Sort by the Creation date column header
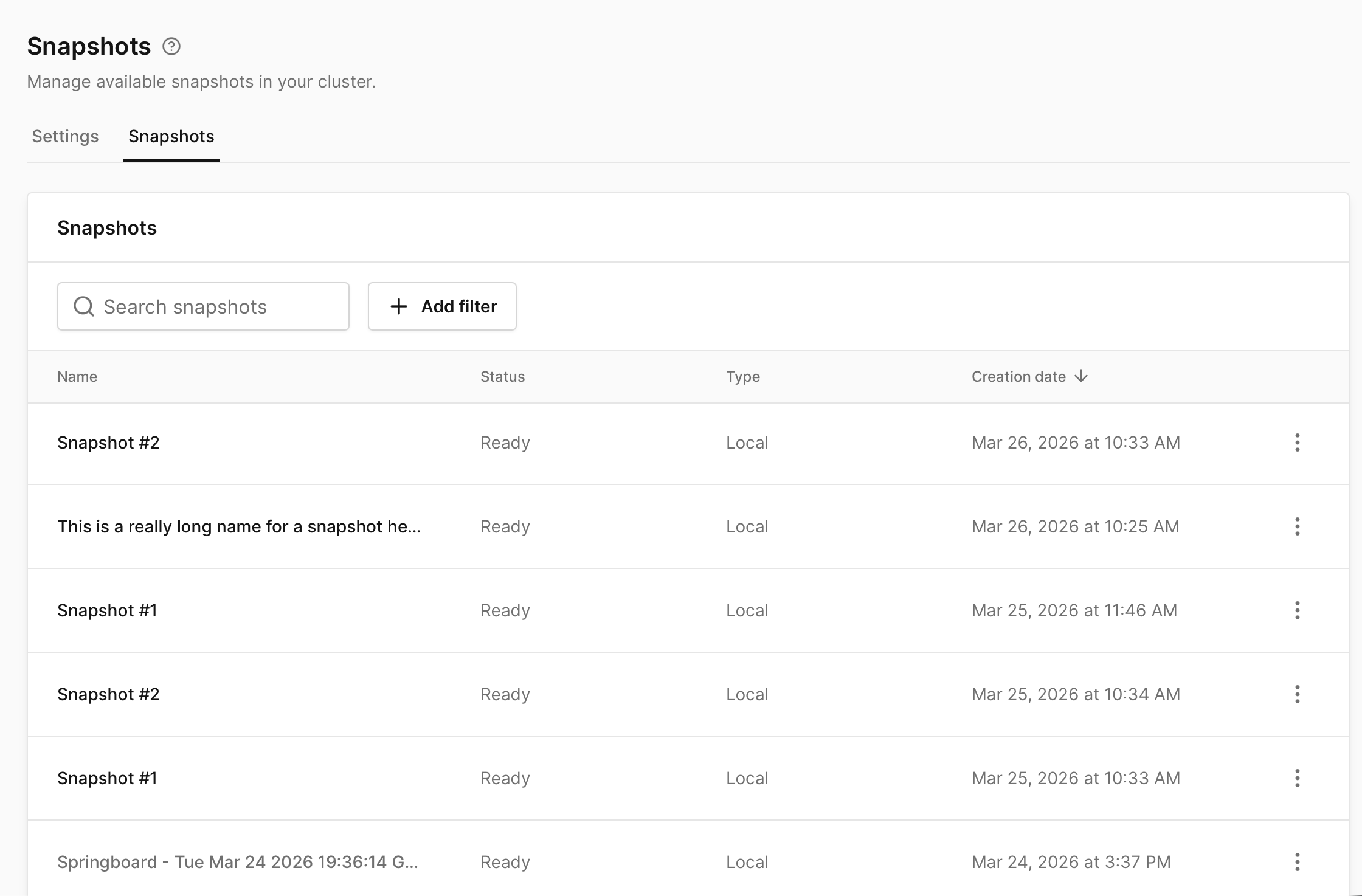 pyautogui.click(x=1018, y=376)
